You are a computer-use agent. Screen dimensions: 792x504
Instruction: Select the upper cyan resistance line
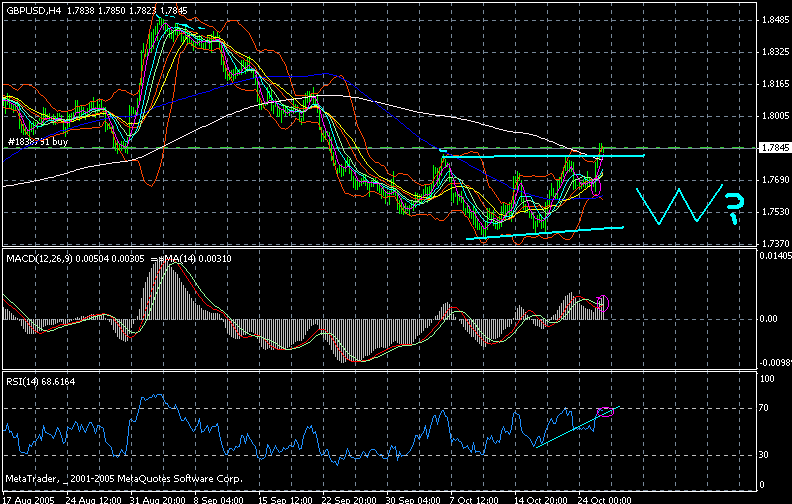point(540,156)
